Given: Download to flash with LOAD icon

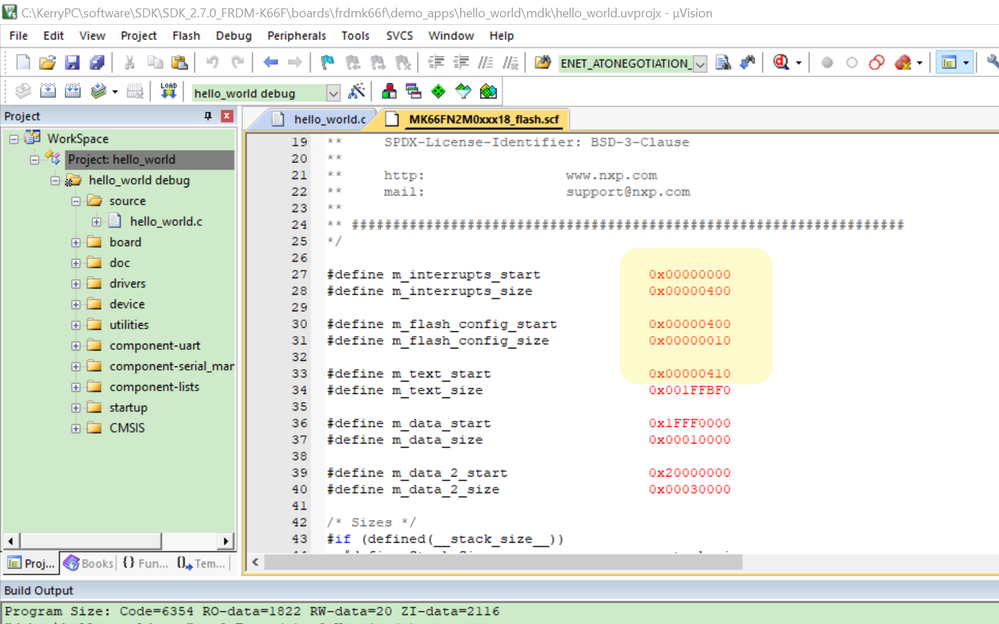Looking at the screenshot, I should coord(168,92).
